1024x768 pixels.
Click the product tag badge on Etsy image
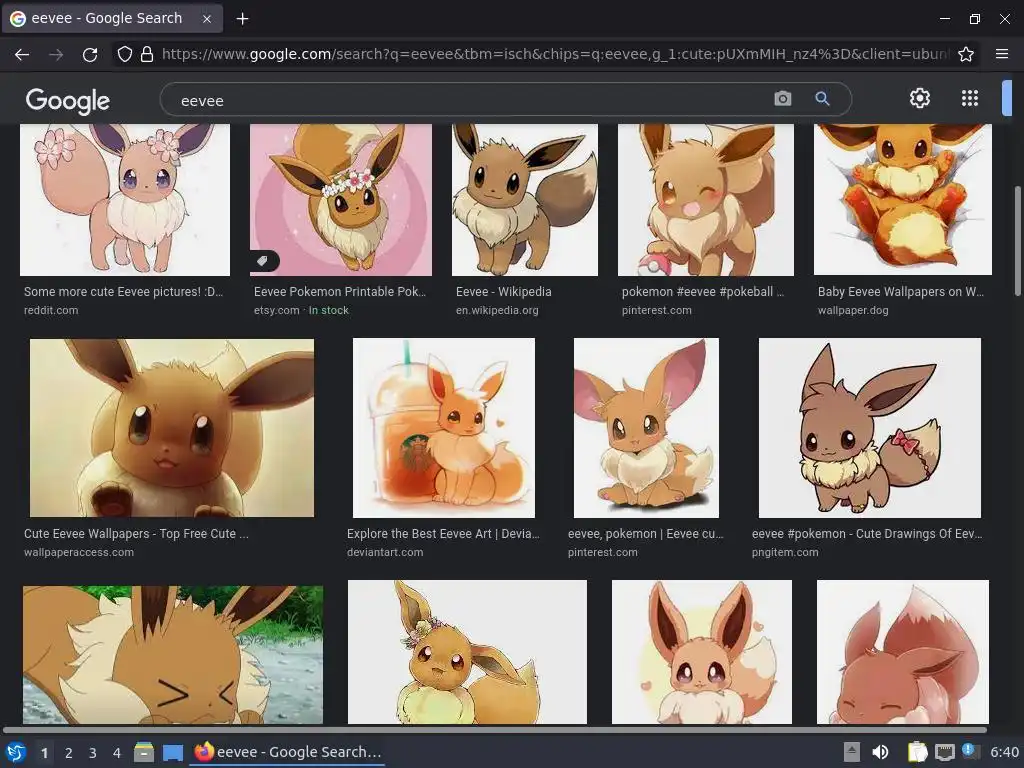click(x=264, y=261)
